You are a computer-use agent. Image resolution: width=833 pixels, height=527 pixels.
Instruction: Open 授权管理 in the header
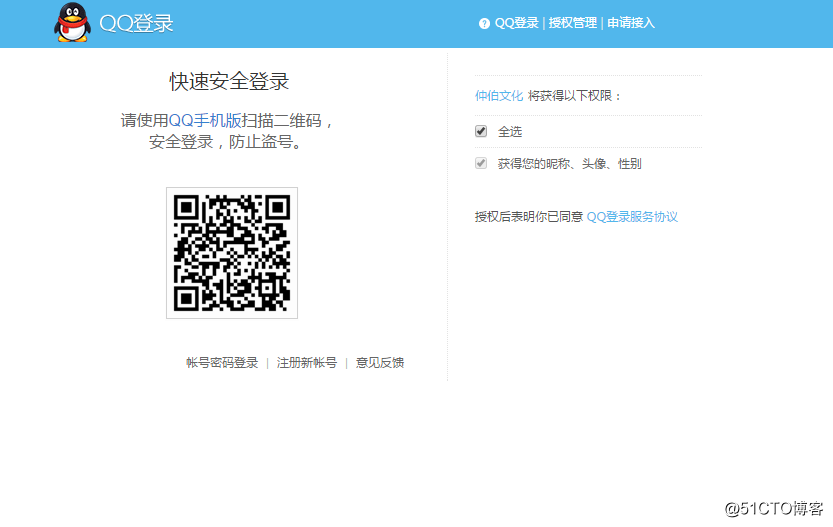[573, 23]
